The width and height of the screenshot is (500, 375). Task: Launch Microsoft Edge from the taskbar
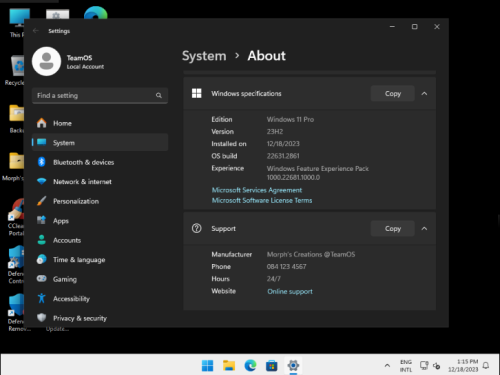[x=250, y=366]
